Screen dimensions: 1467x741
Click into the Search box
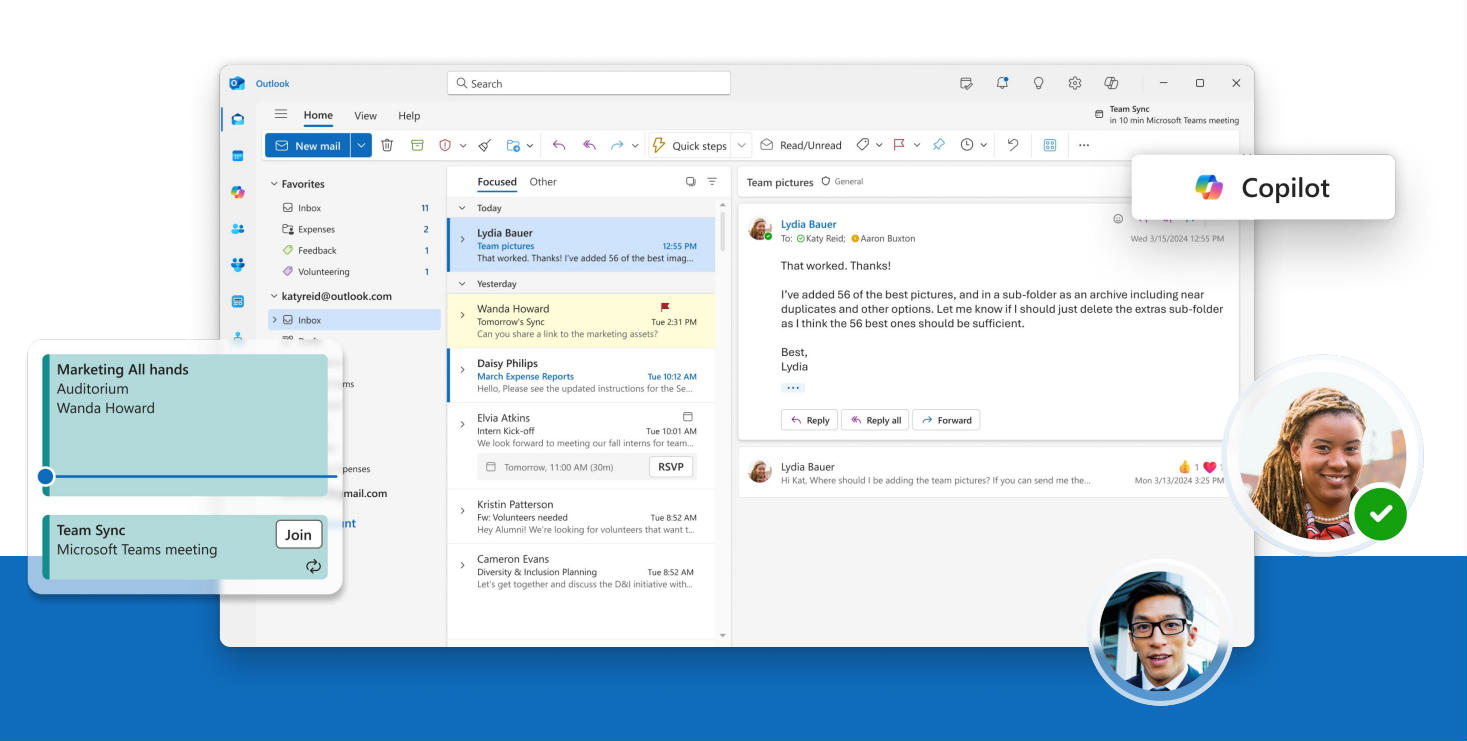coord(588,83)
